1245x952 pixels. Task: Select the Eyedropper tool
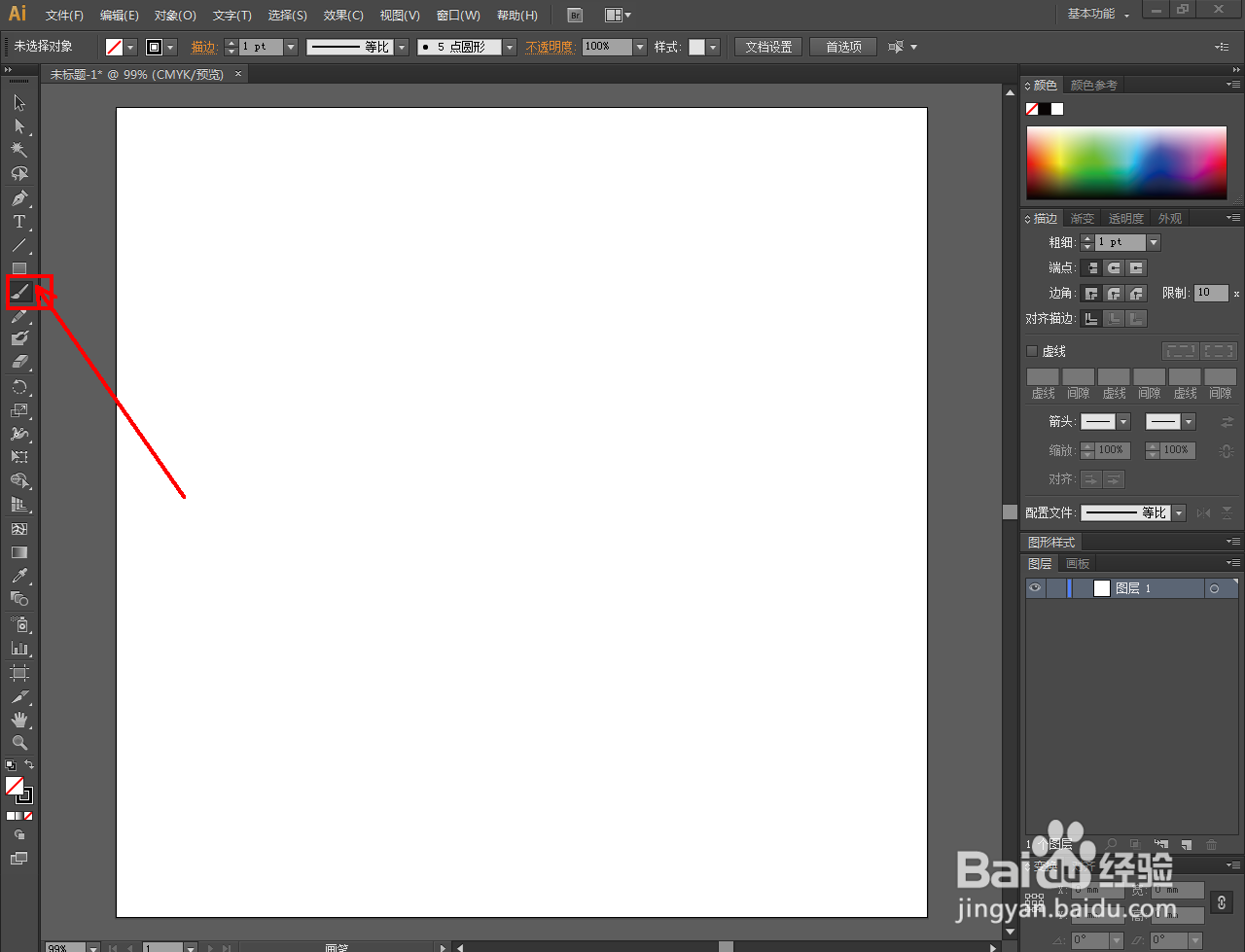tap(19, 576)
